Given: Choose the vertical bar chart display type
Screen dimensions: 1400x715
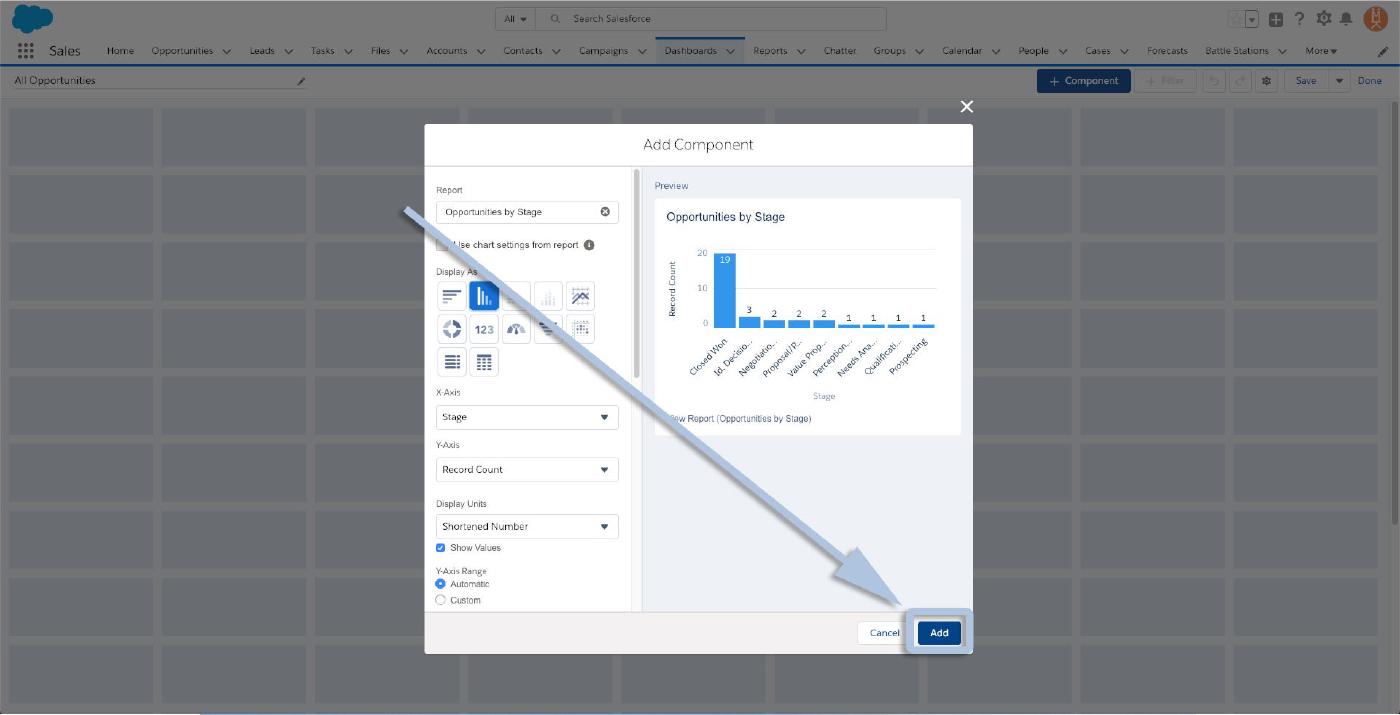Looking at the screenshot, I should tap(484, 296).
